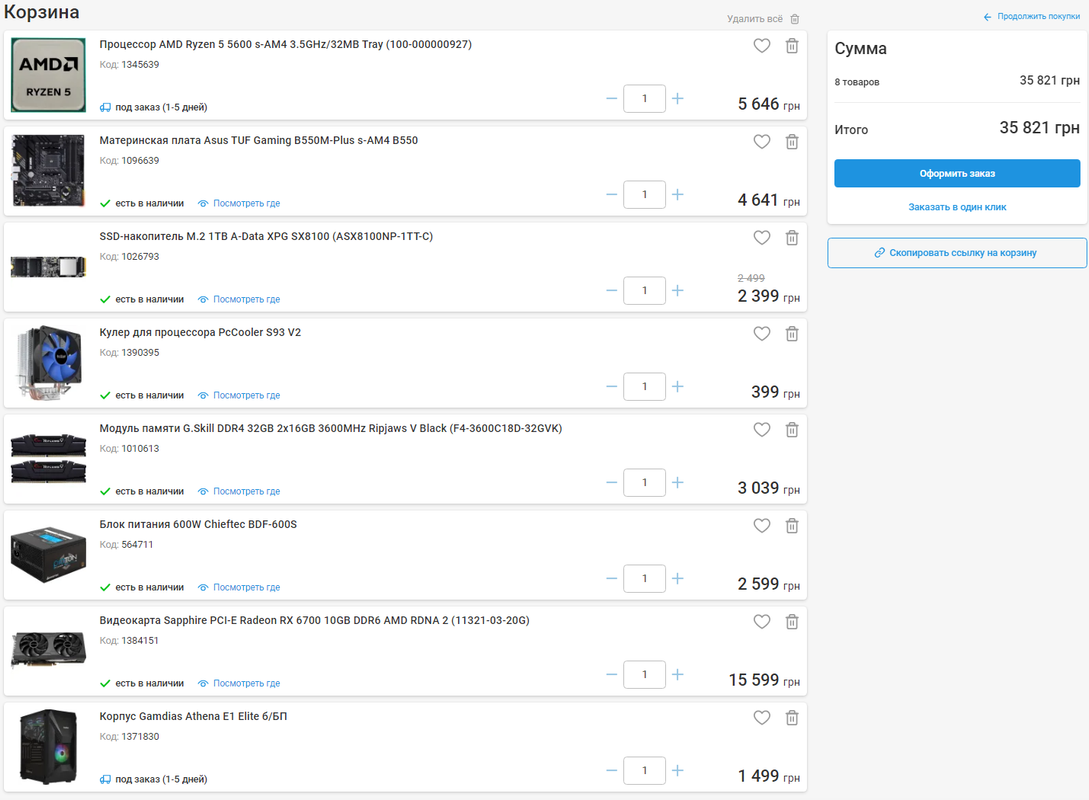Image resolution: width=1089 pixels, height=800 pixels.
Task: Open Видеокарта Sapphire Radeon RX 6700 title
Action: click(x=314, y=620)
